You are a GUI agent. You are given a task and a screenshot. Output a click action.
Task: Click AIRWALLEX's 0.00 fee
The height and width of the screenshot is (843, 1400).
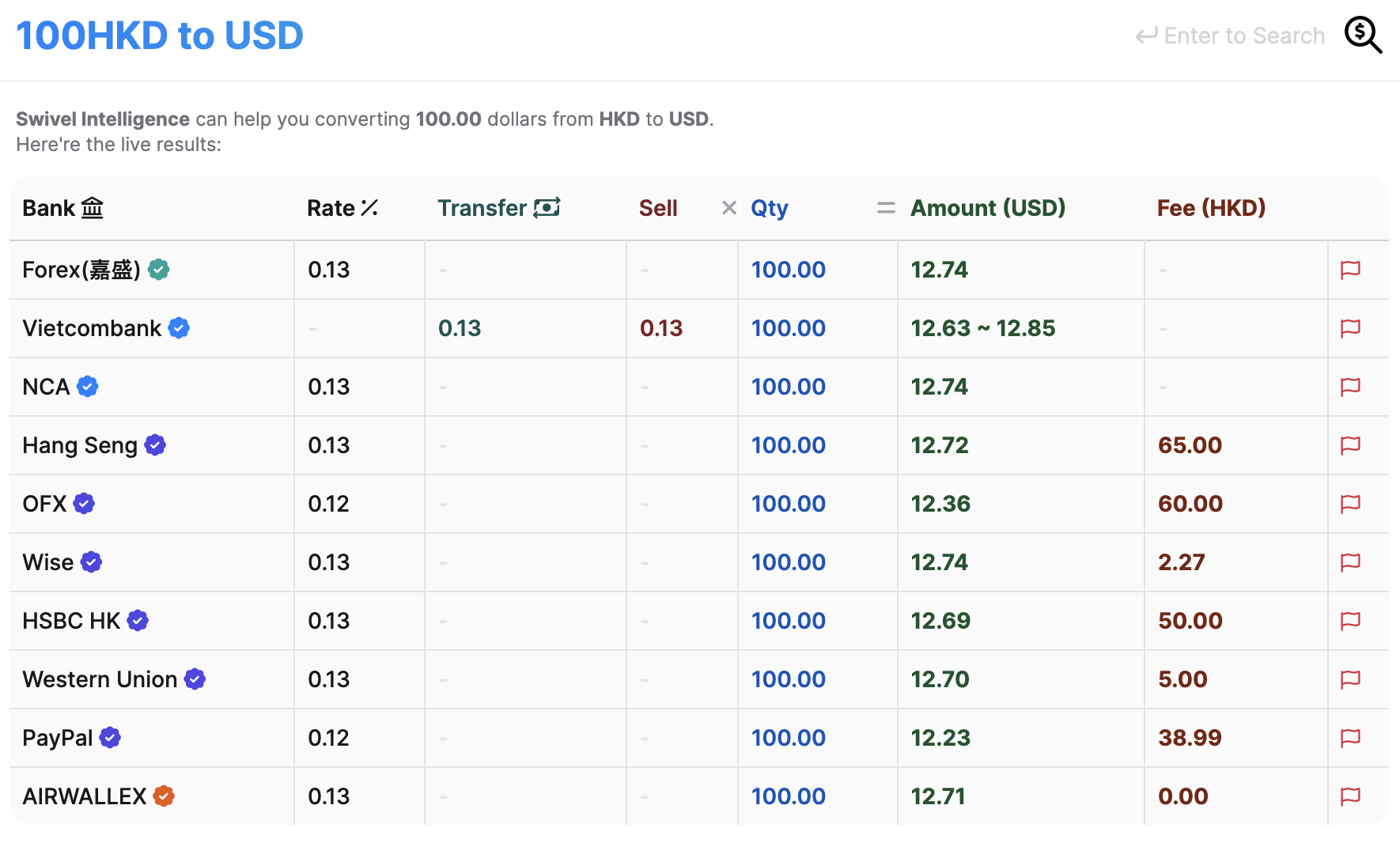click(x=1183, y=796)
